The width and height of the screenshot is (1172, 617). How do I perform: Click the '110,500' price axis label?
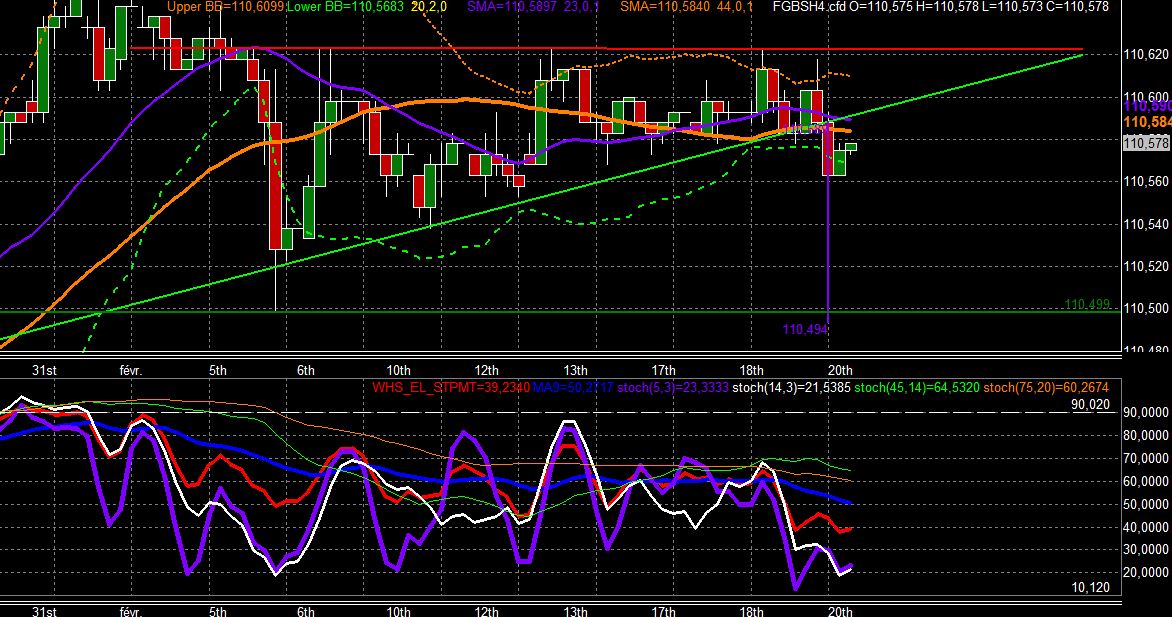point(1147,308)
